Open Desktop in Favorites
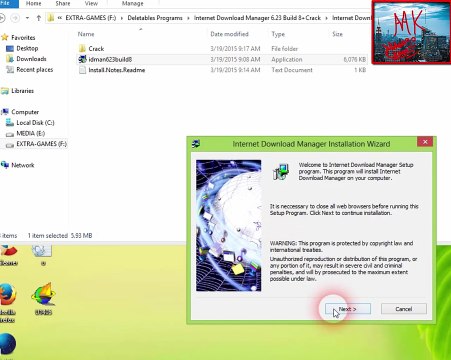Viewport: 451px width, 360px height. pos(27,48)
